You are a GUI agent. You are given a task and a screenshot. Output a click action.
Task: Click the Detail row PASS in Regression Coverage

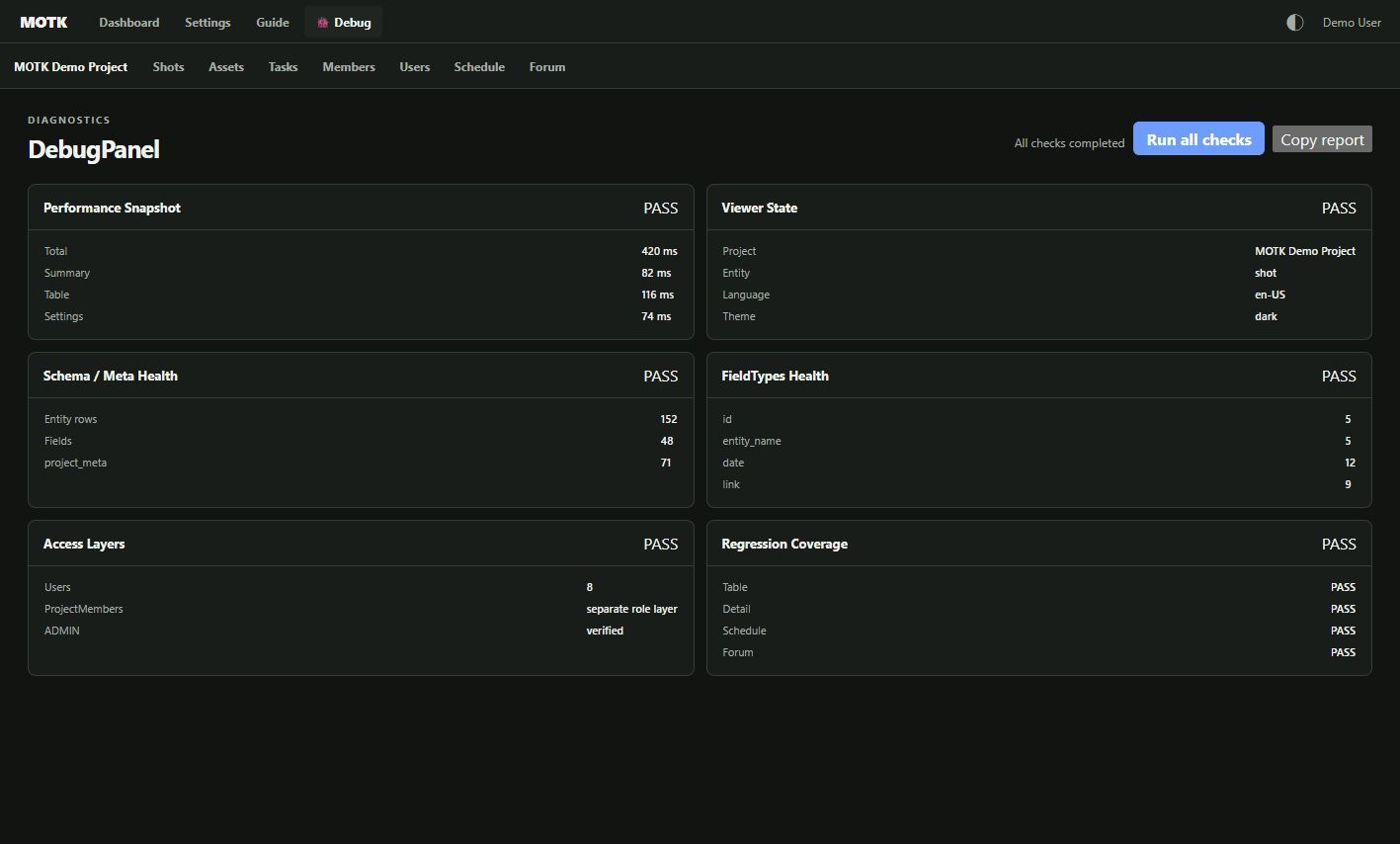coord(1343,609)
